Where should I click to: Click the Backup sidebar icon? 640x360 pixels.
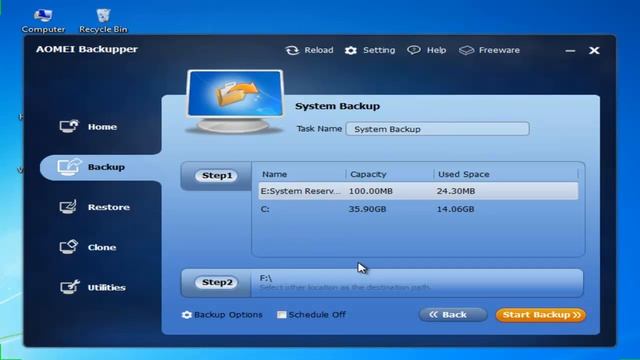[x=69, y=167]
